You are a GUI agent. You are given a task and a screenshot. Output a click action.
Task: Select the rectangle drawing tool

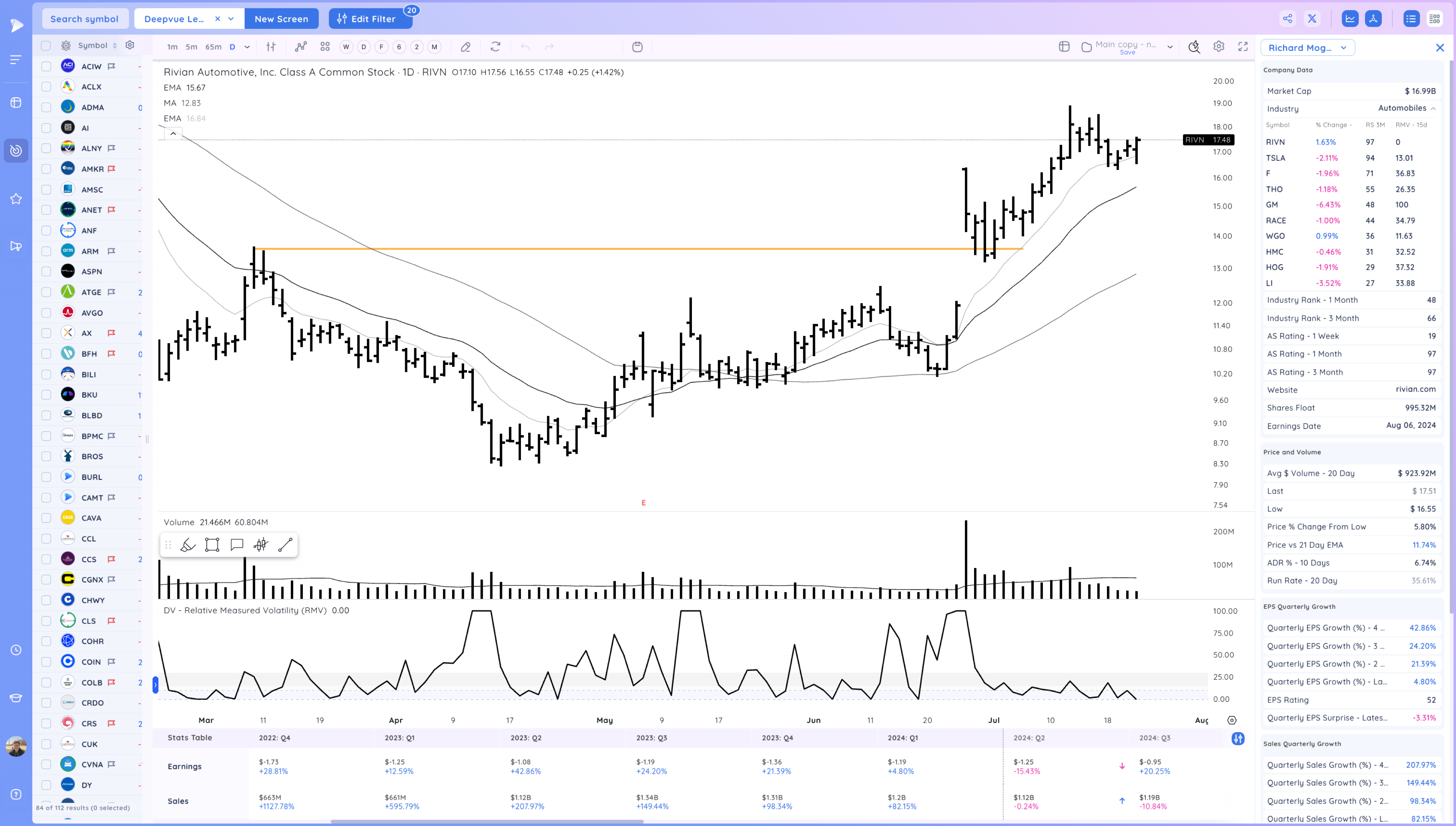[212, 545]
